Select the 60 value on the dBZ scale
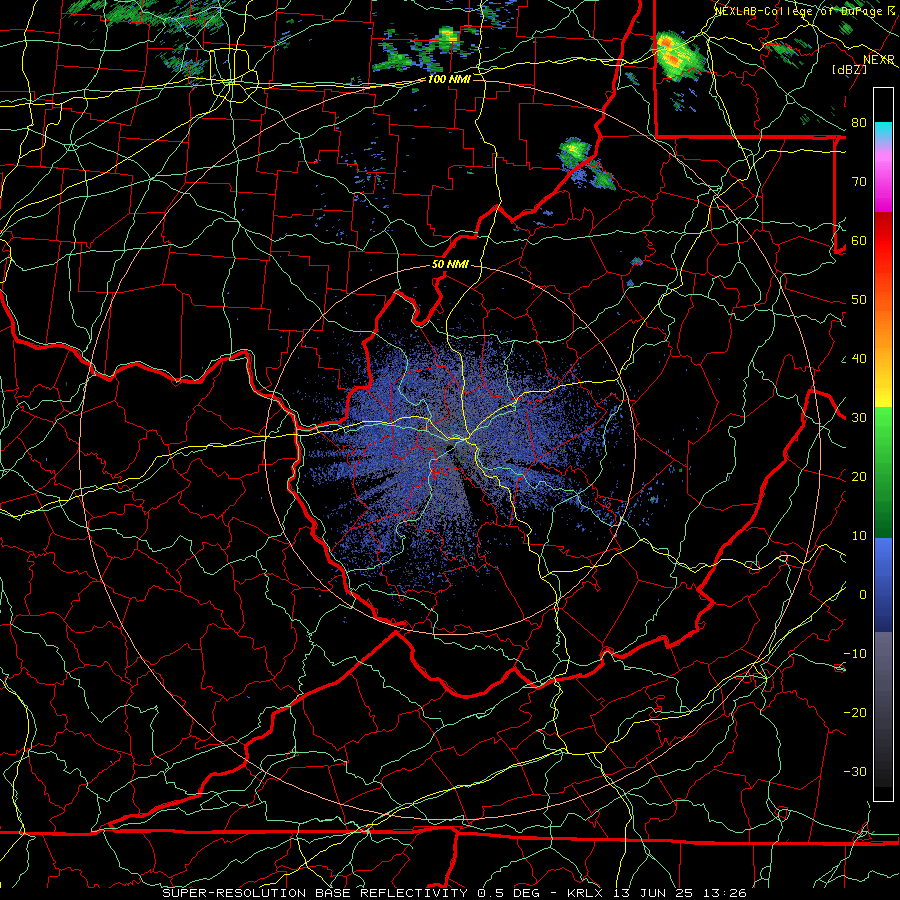Screen dimensions: 900x900 859,240
